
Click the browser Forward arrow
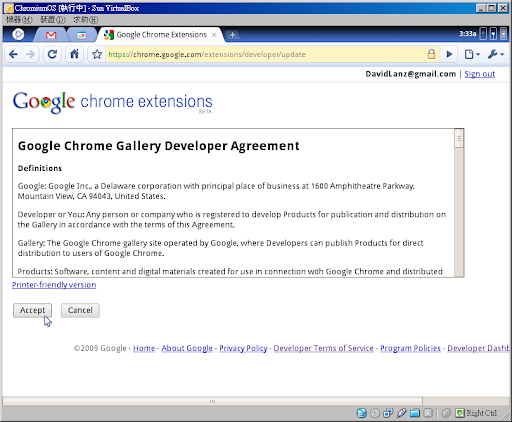(x=30, y=54)
